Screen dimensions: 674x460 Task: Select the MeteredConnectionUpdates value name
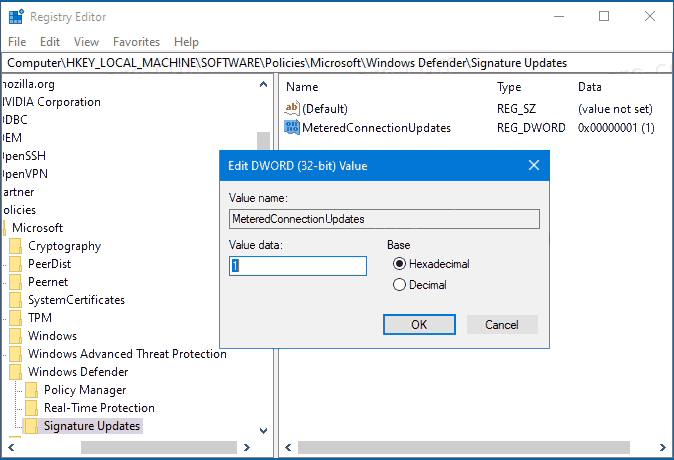377,128
